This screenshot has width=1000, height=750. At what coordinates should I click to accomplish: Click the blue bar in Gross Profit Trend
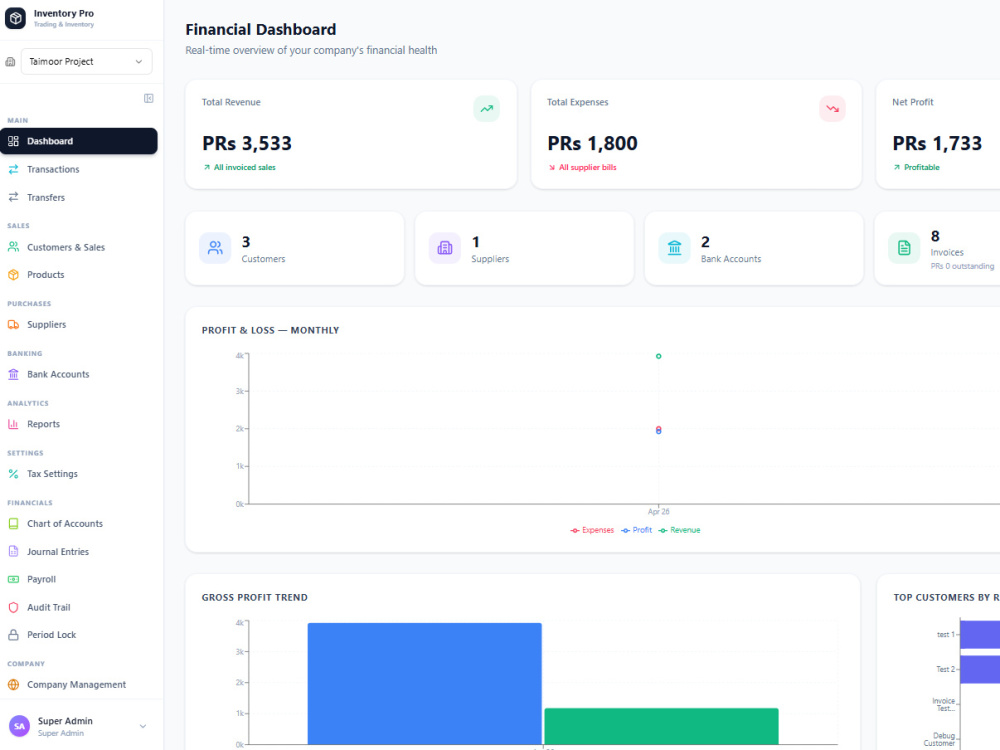(x=425, y=684)
